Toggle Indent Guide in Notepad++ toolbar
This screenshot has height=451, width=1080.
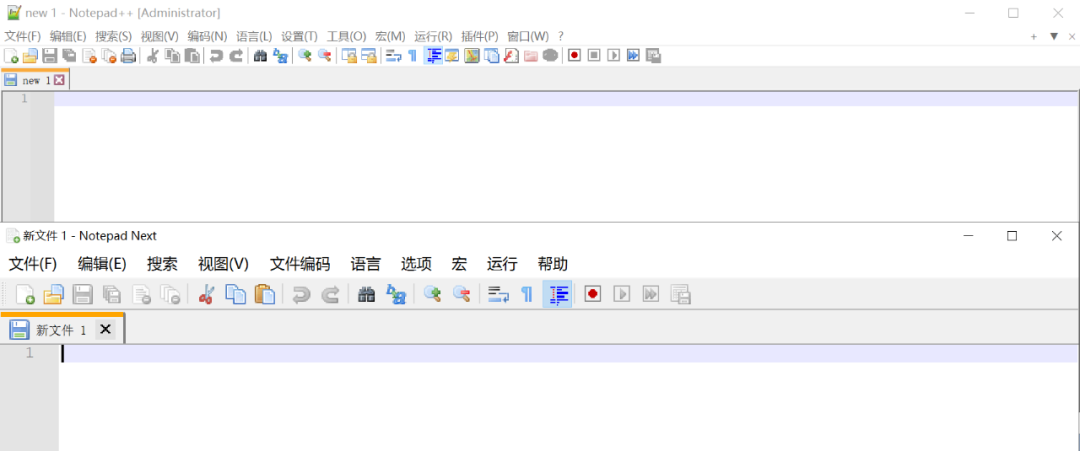[x=432, y=56]
